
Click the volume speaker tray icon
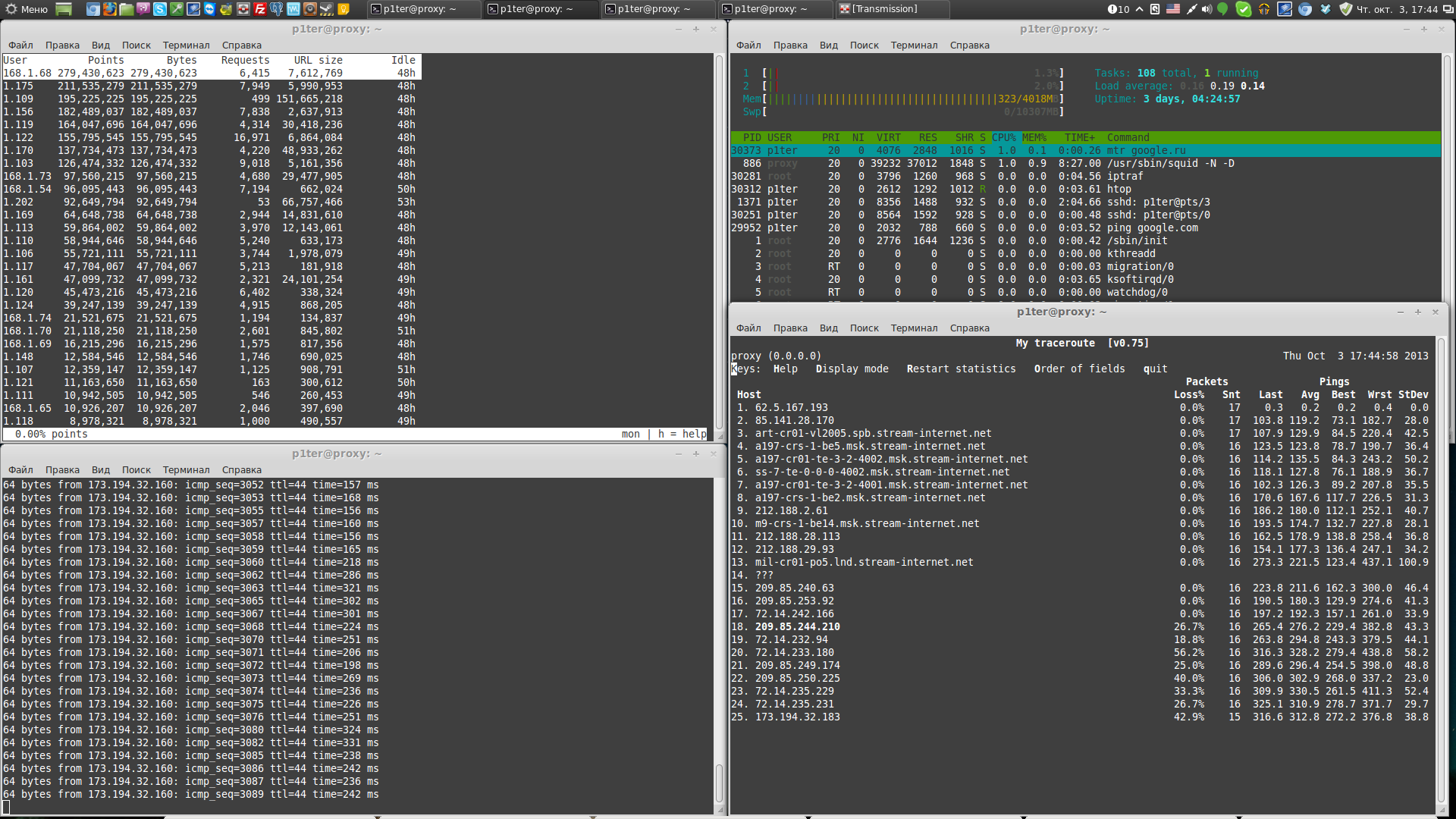1207,9
